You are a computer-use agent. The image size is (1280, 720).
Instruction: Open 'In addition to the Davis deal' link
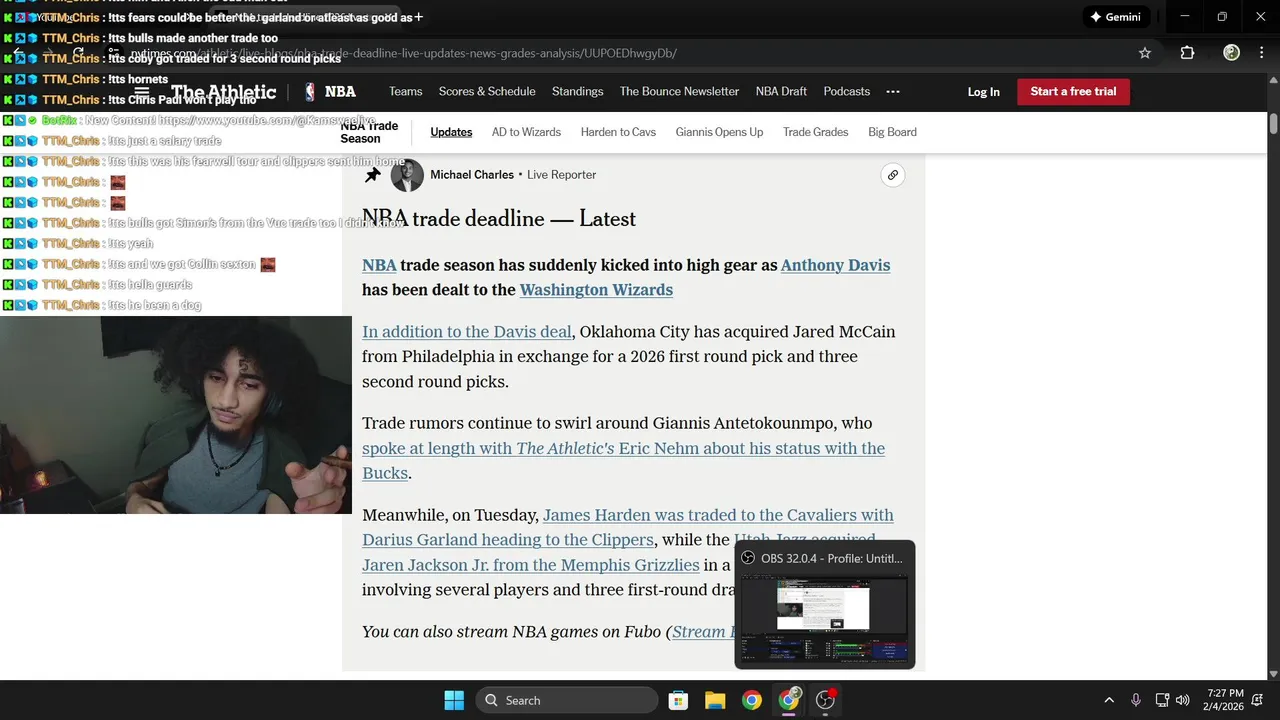click(x=467, y=332)
